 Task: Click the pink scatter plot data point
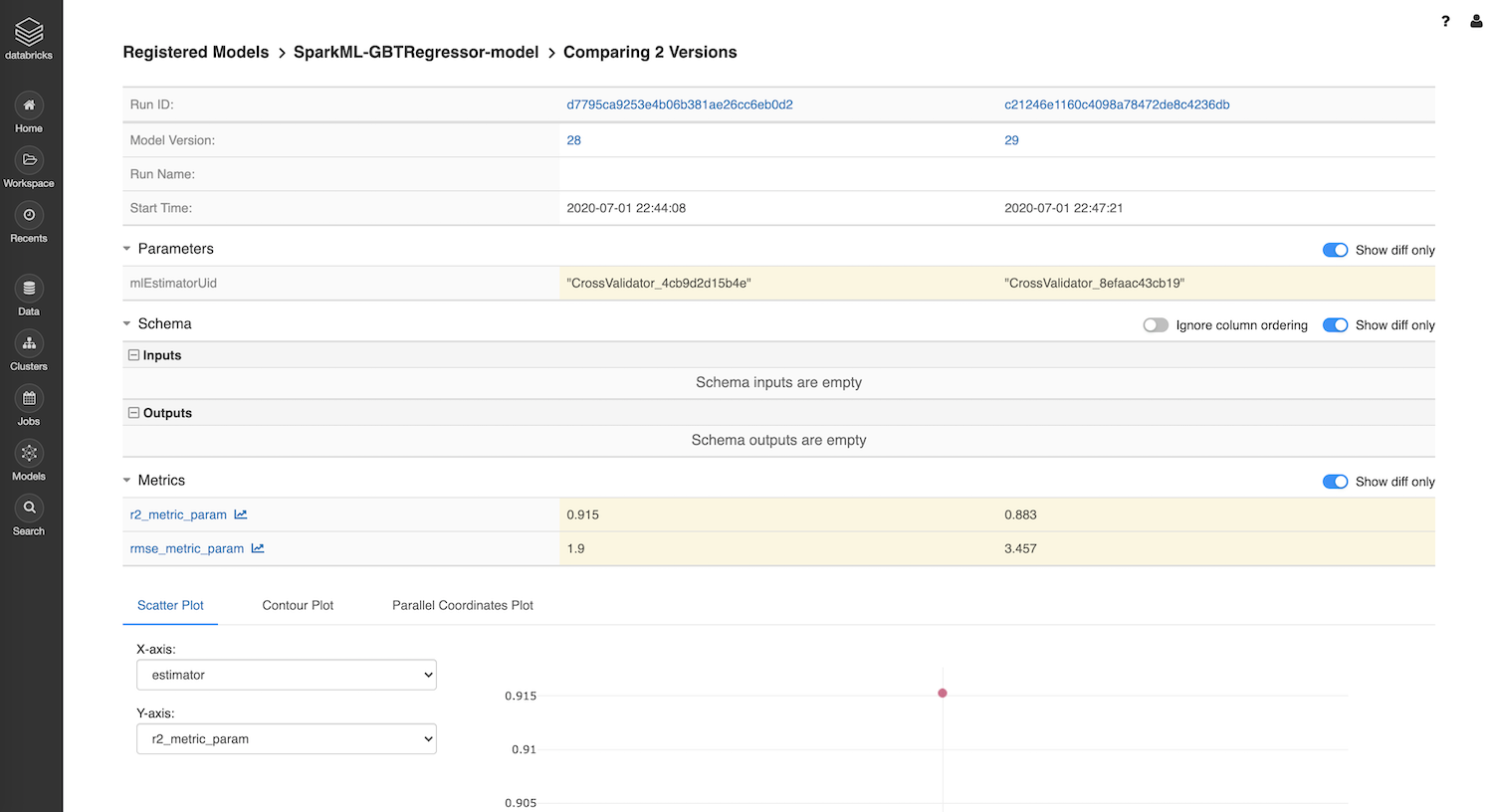click(x=943, y=694)
